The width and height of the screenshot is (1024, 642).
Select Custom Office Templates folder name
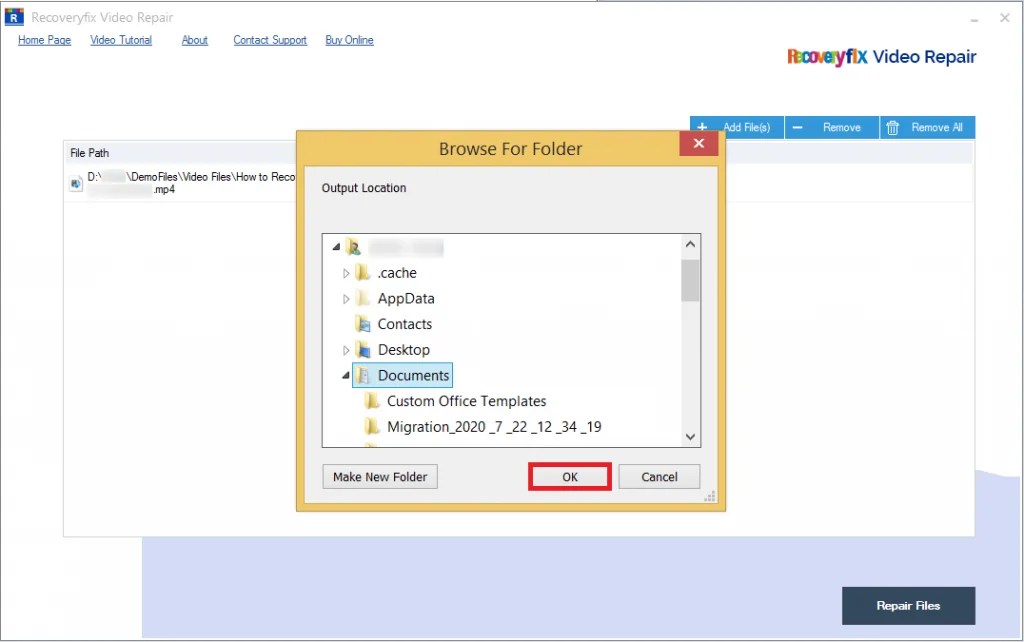point(466,401)
